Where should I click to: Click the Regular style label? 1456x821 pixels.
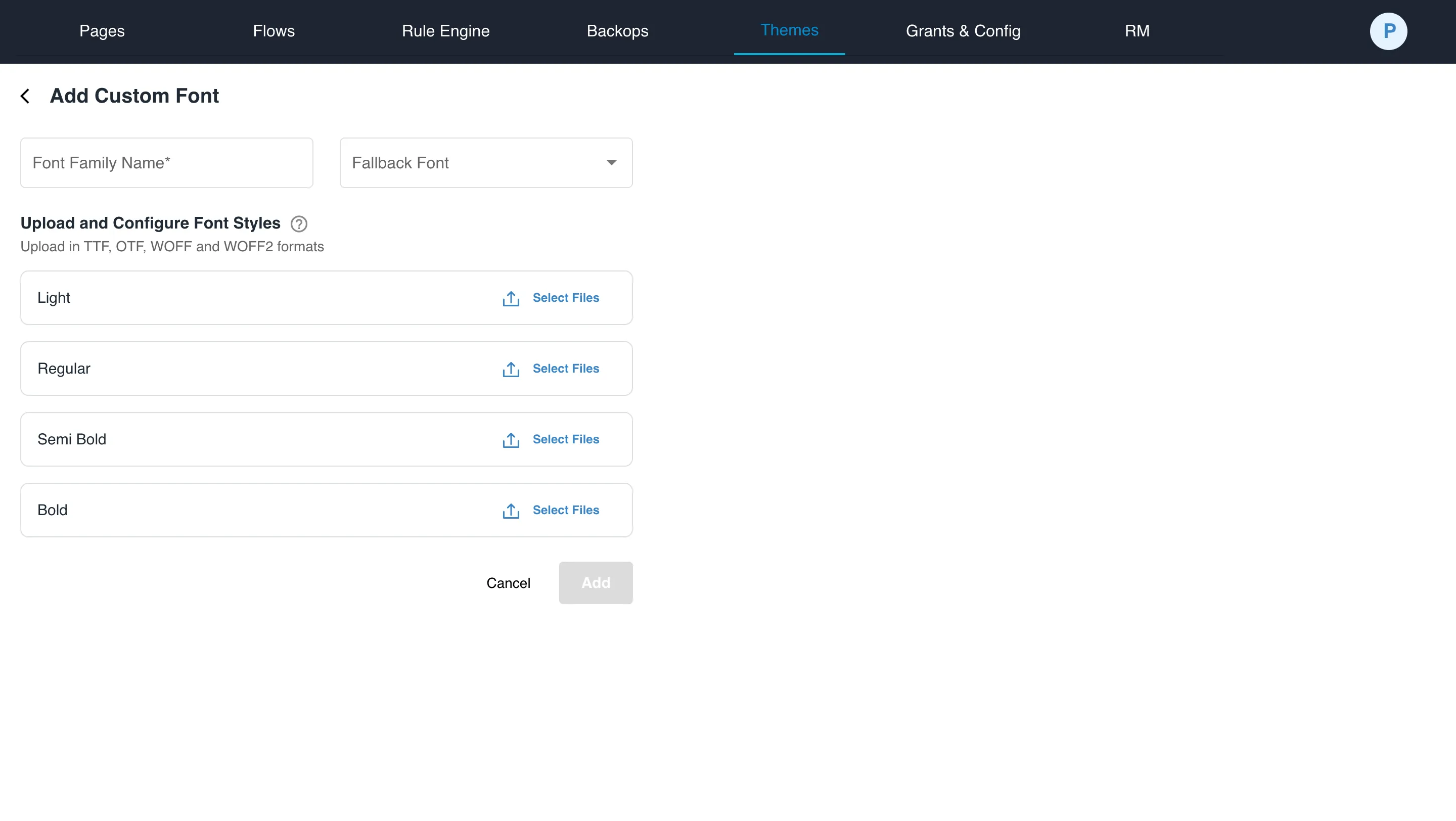(64, 369)
